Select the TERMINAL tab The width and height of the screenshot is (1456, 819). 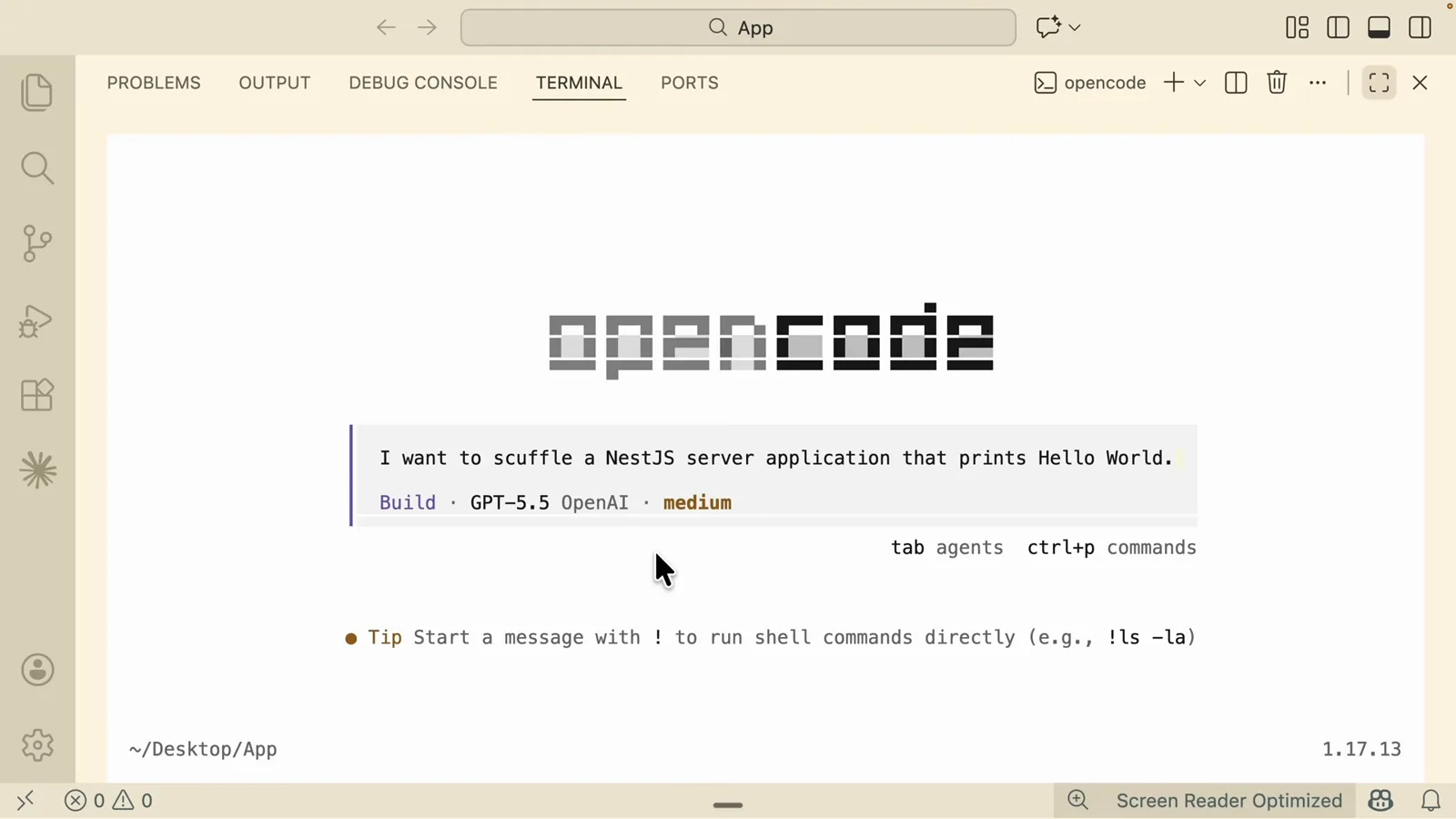579,83
